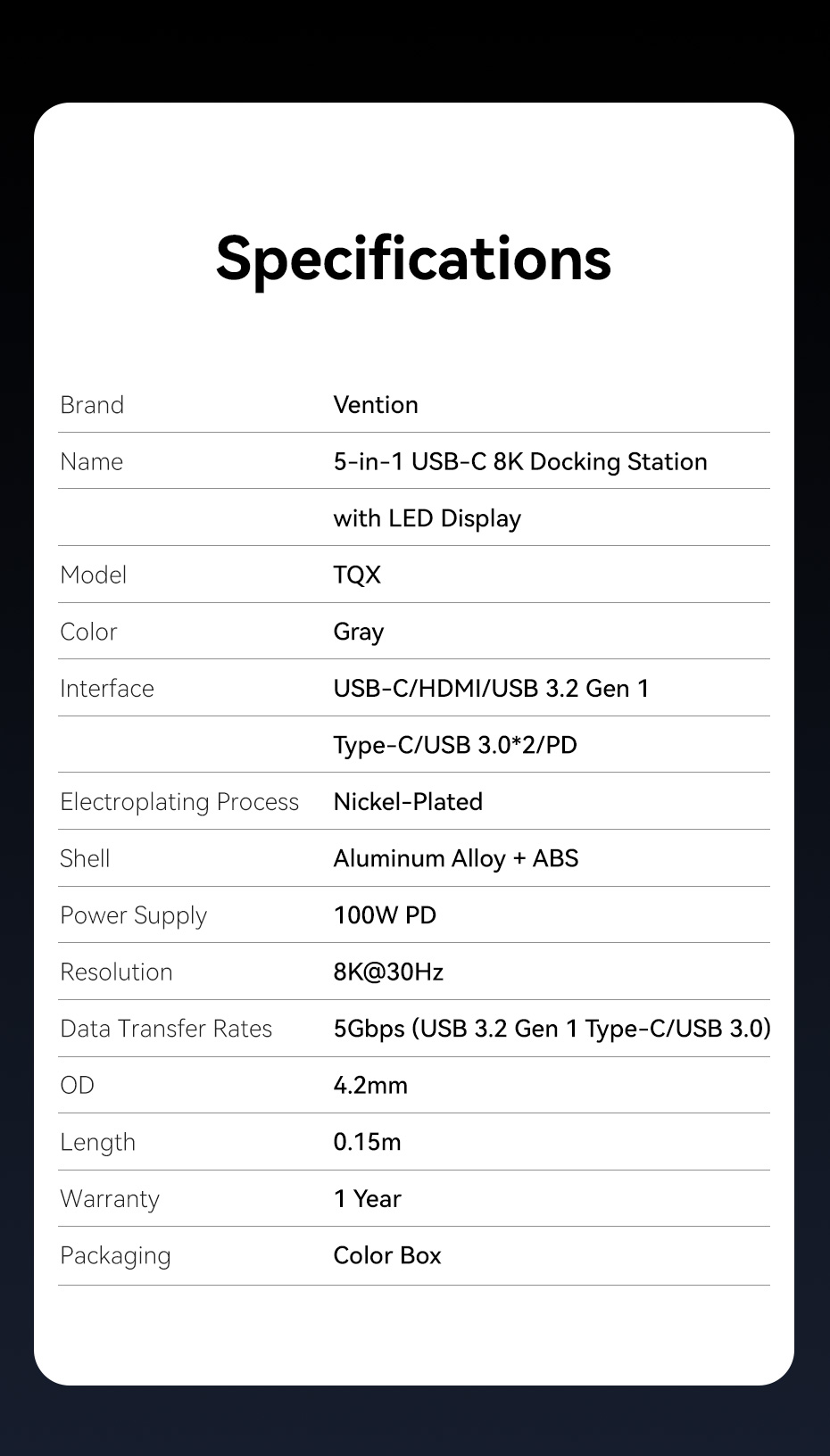
Task: Click the Type-C/USB 3.0*2/PD text
Action: [x=455, y=745]
